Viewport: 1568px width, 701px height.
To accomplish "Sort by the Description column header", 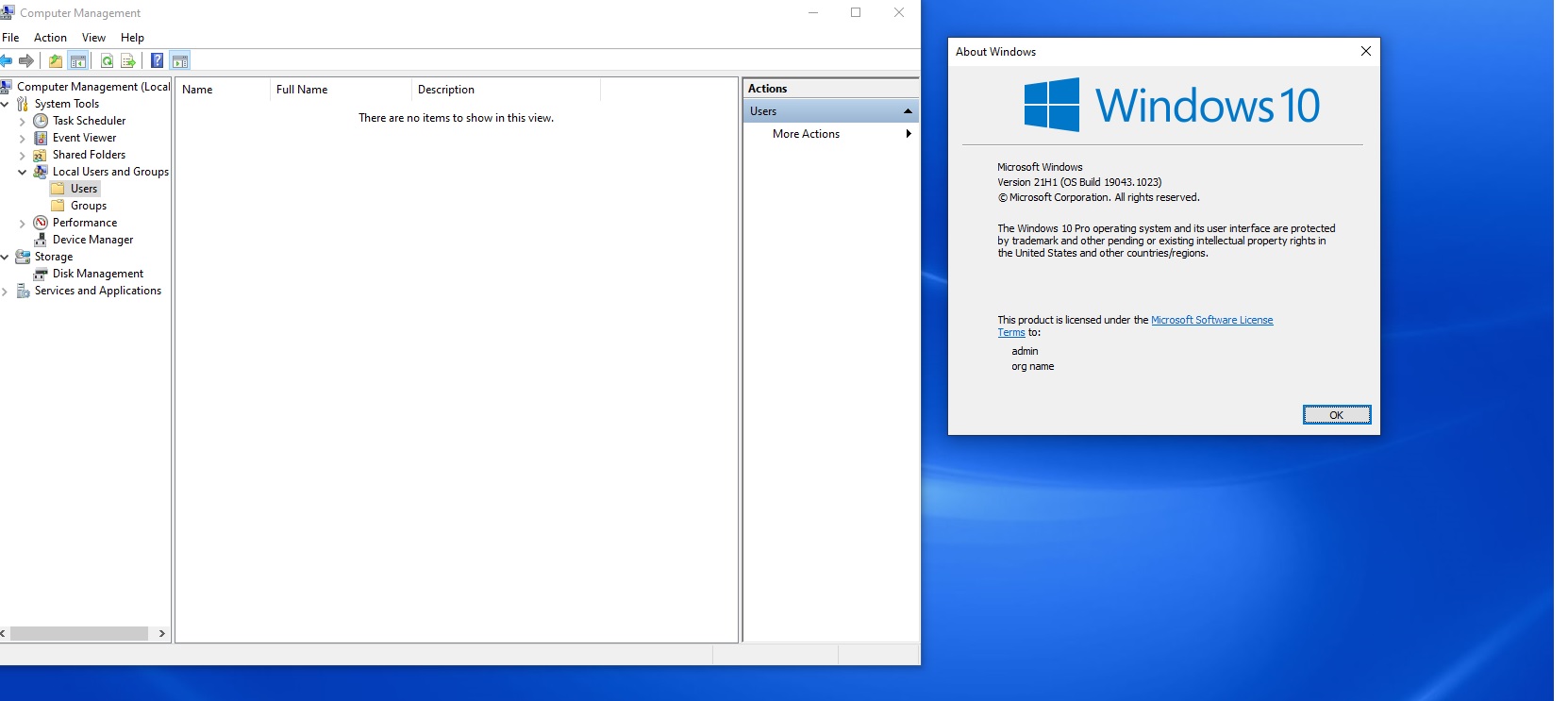I will click(506, 90).
